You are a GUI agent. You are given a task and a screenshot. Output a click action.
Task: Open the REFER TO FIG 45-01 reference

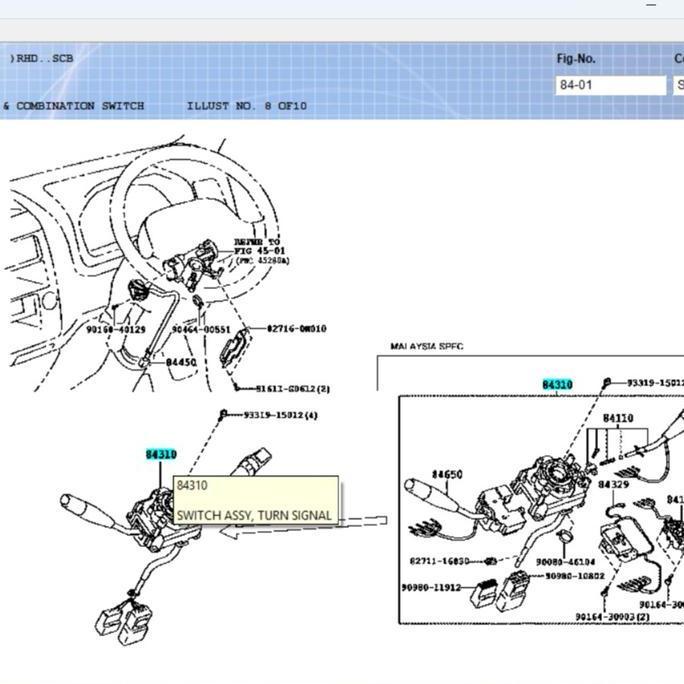[x=261, y=251]
